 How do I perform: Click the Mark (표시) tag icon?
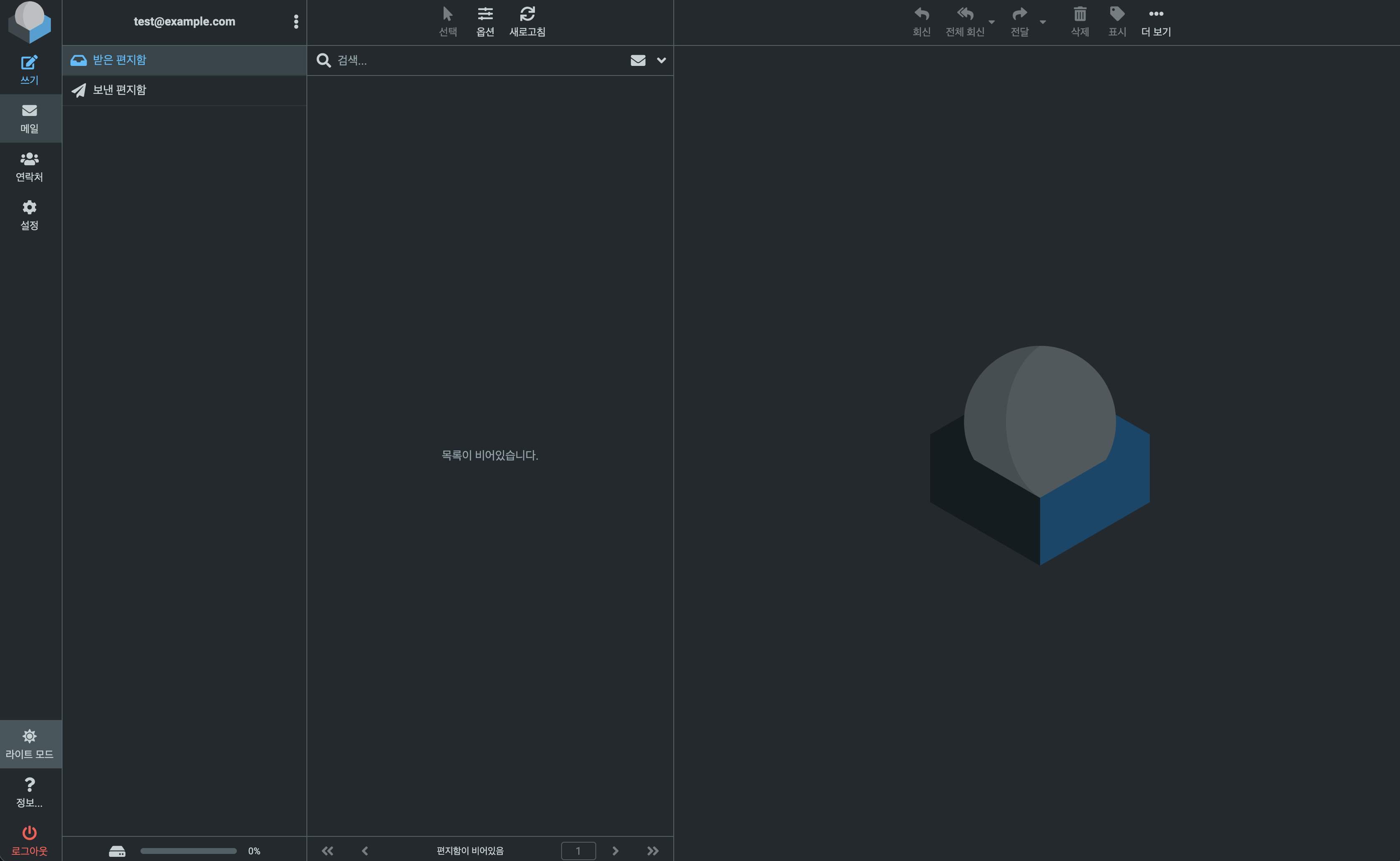1116,22
